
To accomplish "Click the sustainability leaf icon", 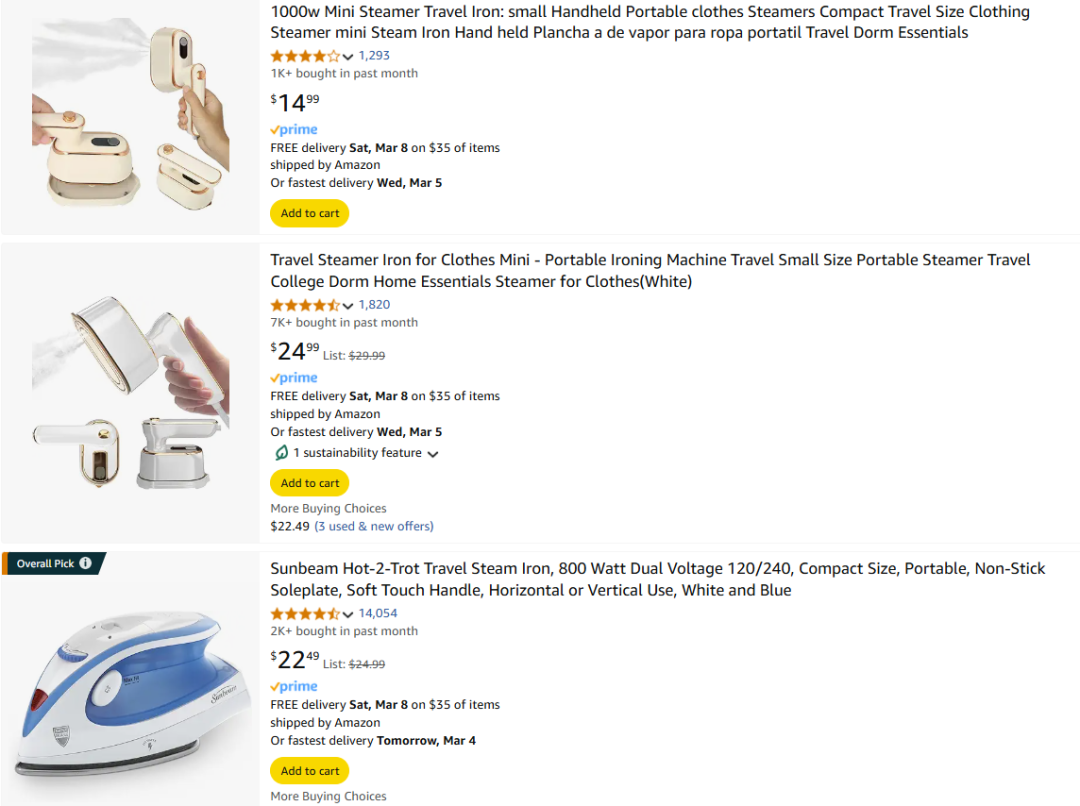I will (x=281, y=453).
